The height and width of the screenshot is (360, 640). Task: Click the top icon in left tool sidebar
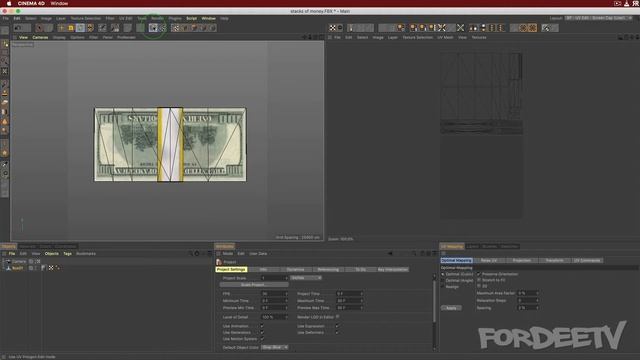tap(5, 31)
